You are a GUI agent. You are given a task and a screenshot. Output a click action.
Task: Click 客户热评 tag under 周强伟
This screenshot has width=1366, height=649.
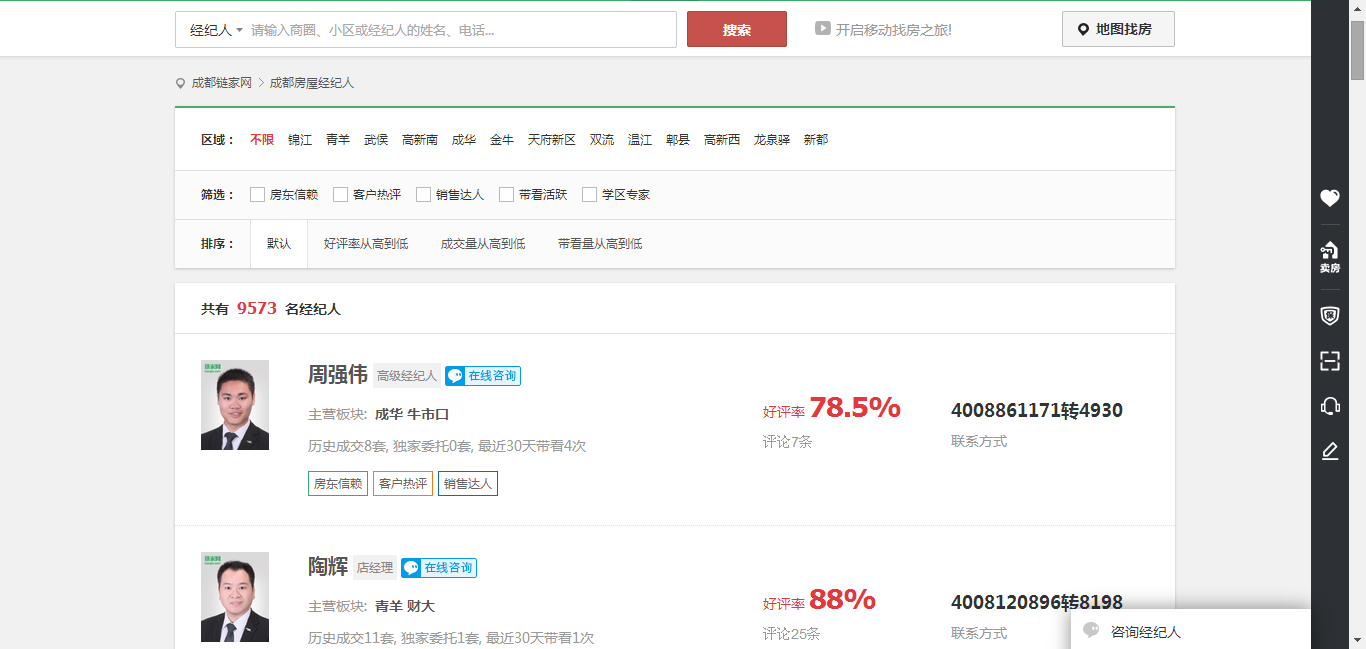pyautogui.click(x=403, y=484)
